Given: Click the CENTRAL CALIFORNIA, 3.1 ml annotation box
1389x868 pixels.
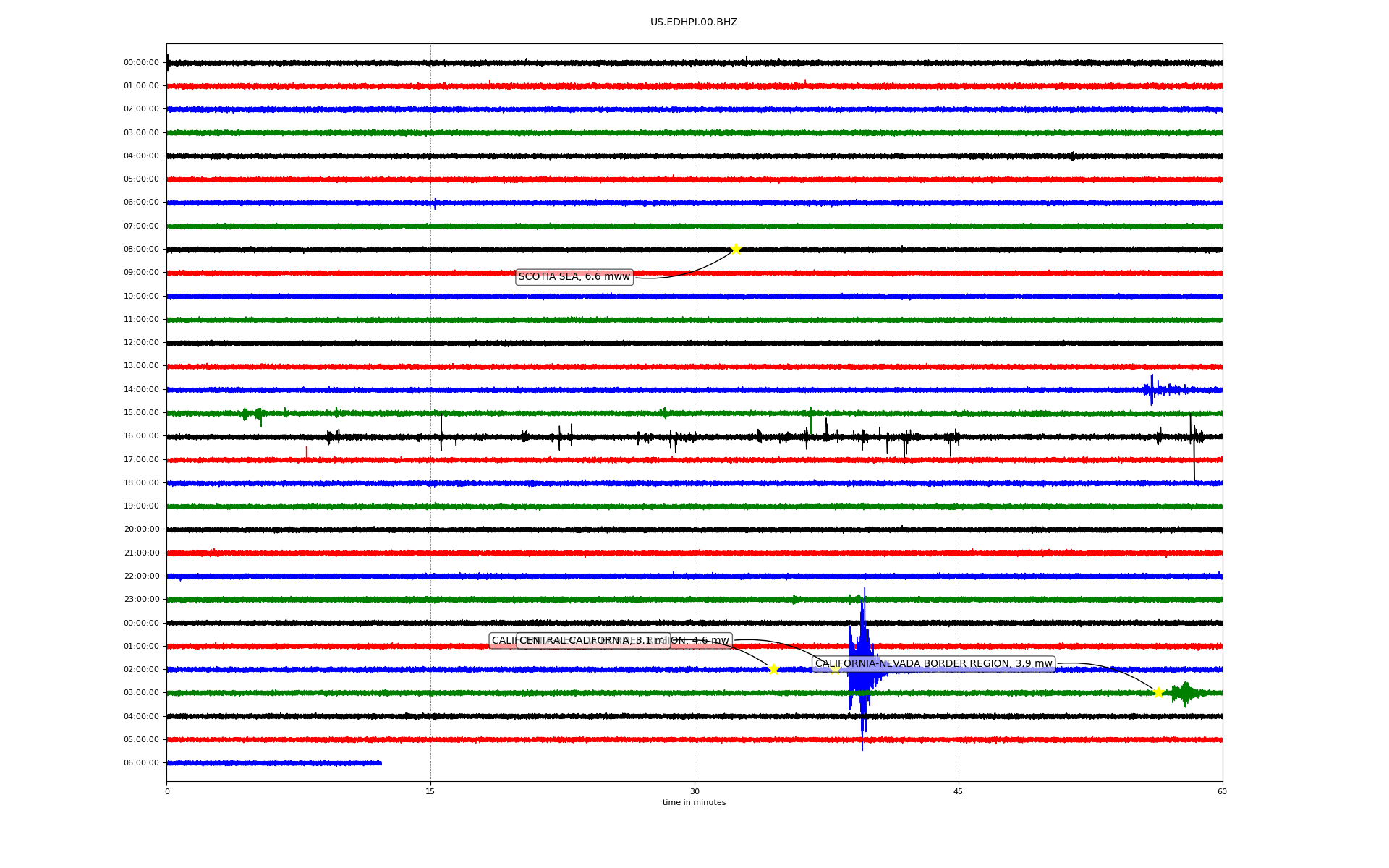Looking at the screenshot, I should (x=593, y=641).
